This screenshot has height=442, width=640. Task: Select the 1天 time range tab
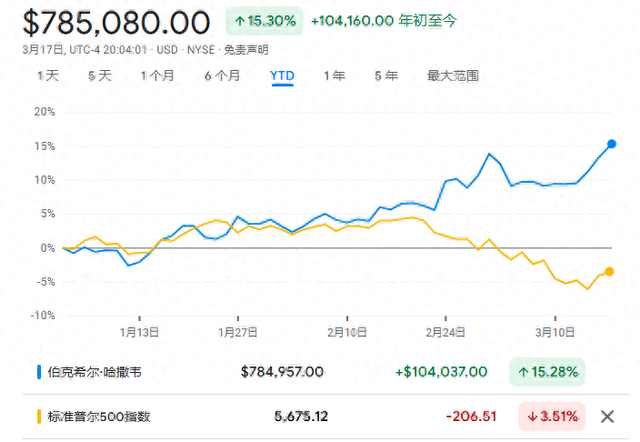click(48, 75)
